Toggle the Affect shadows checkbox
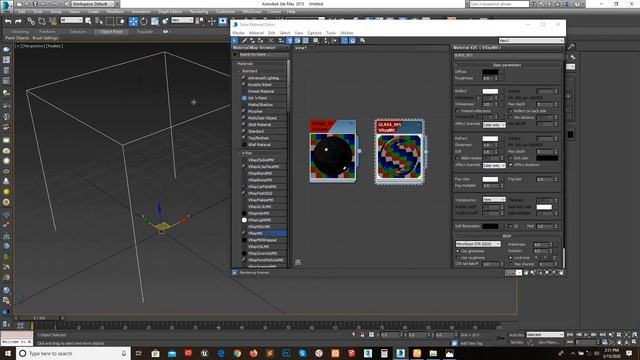The height and width of the screenshot is (360, 640). 511,165
